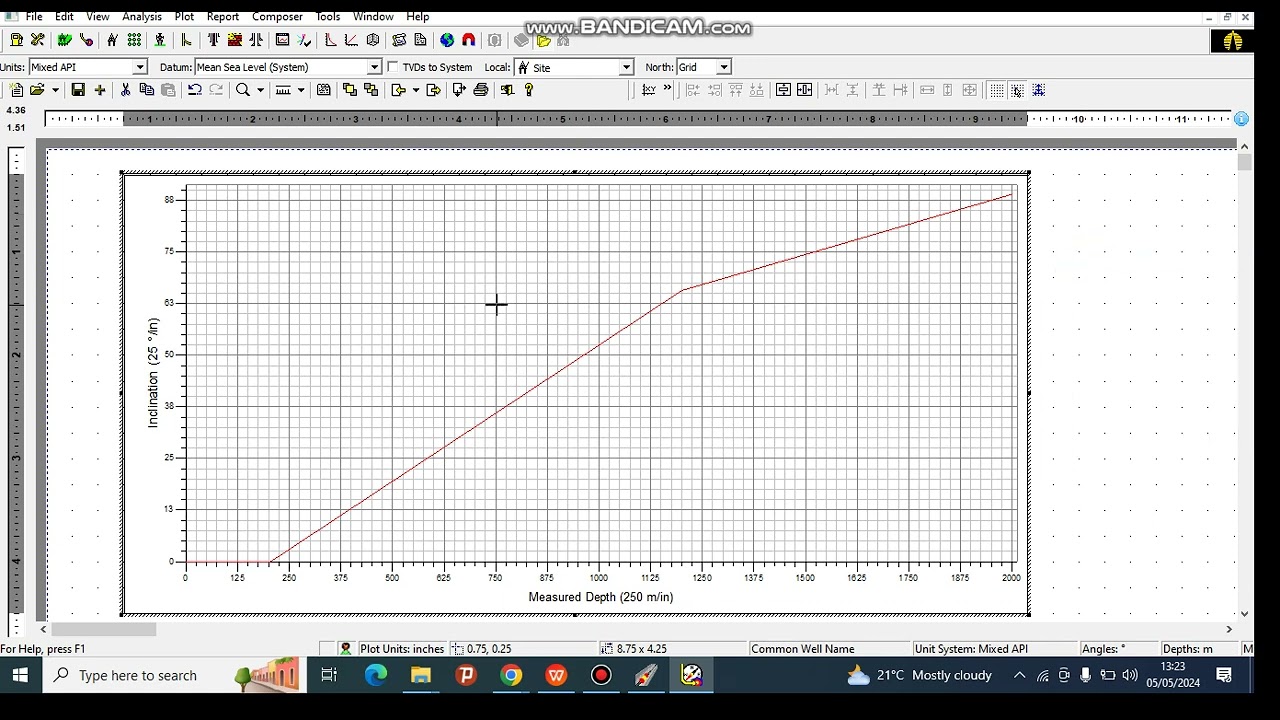Click the Inclination axis label
Viewport: 1280px width, 720px height.
tap(153, 373)
